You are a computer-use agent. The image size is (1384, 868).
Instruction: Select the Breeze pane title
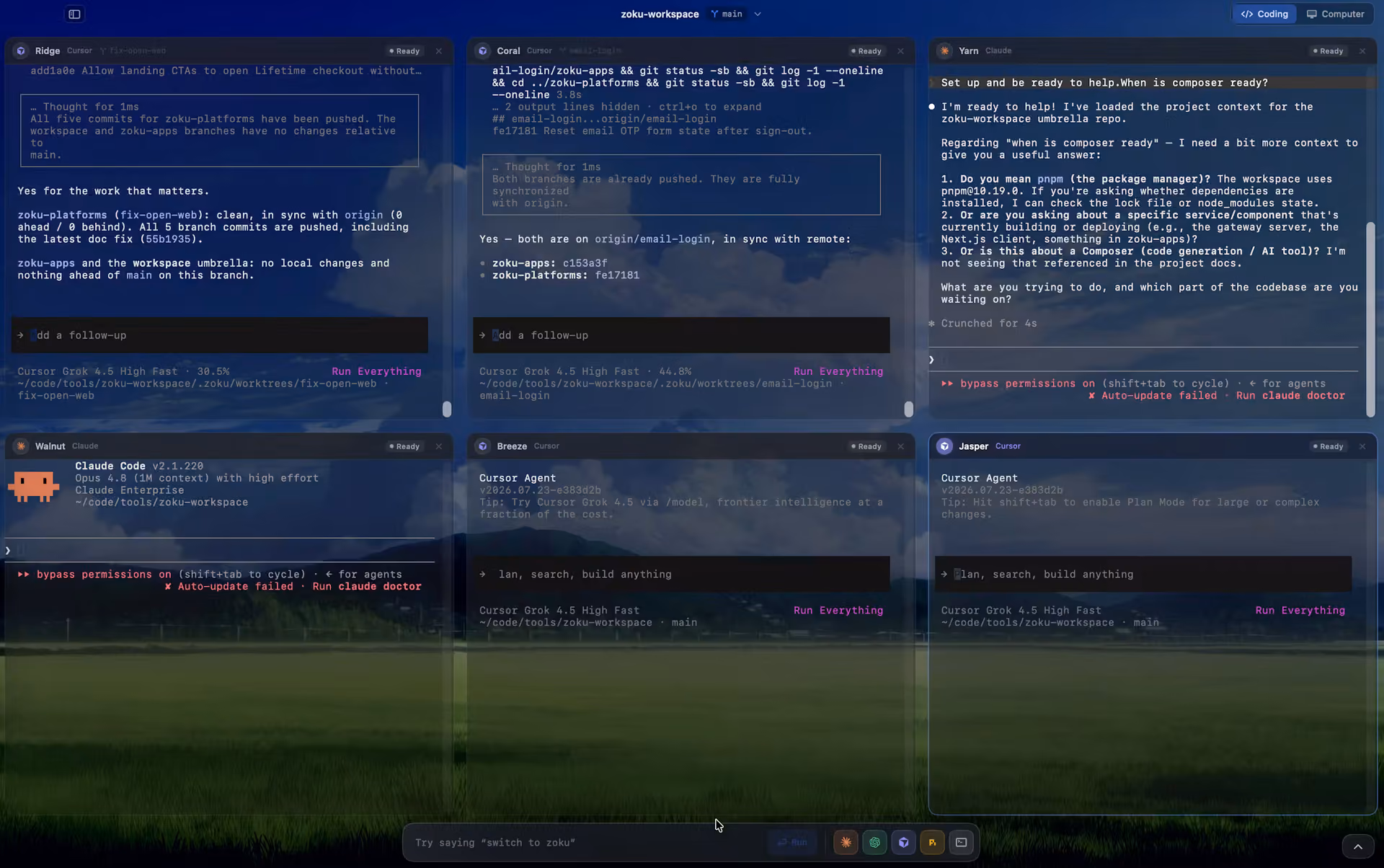(x=512, y=446)
